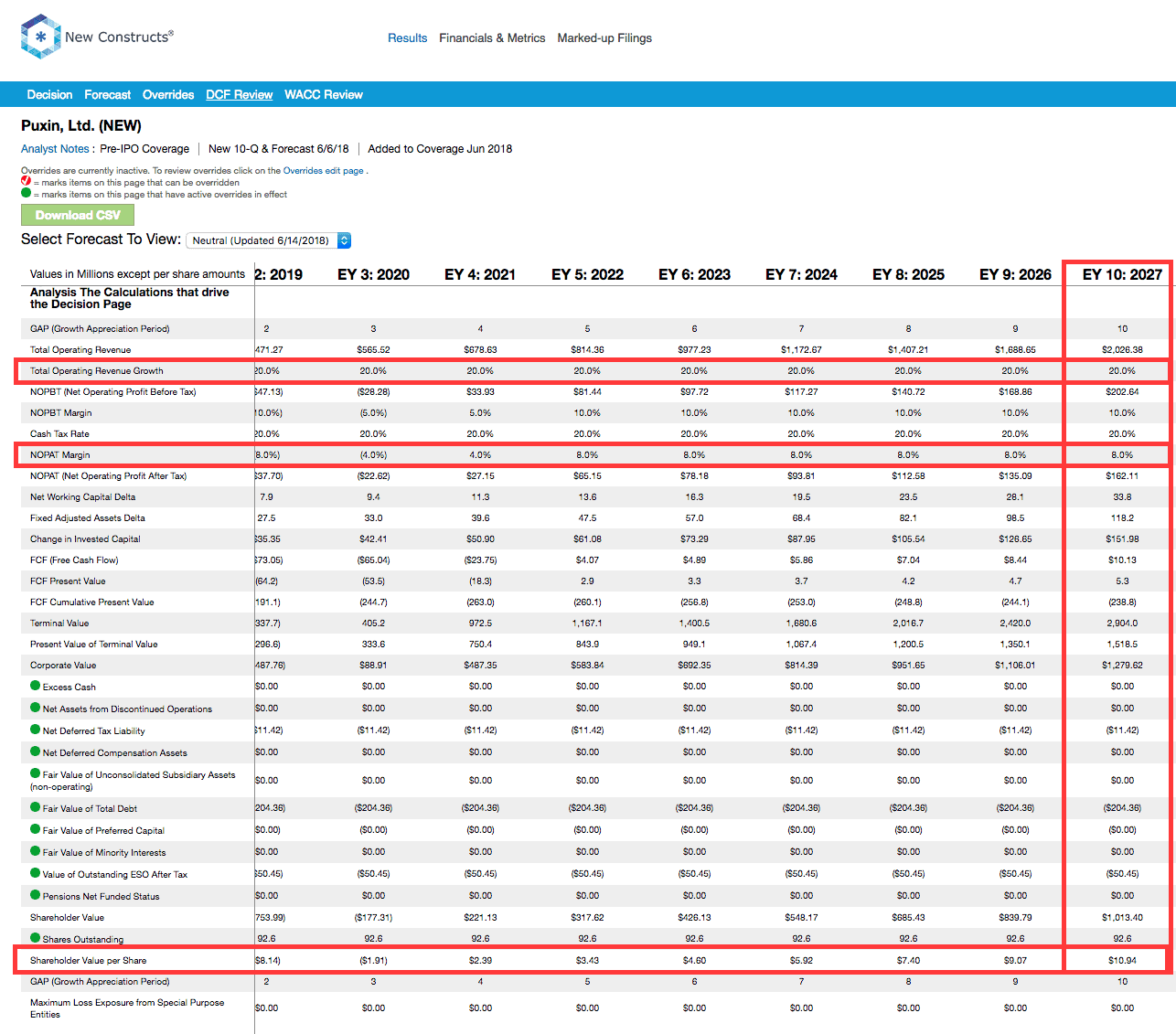The image size is (1176, 1034).
Task: Click the $4.60 share value for 2023
Action: click(x=694, y=961)
